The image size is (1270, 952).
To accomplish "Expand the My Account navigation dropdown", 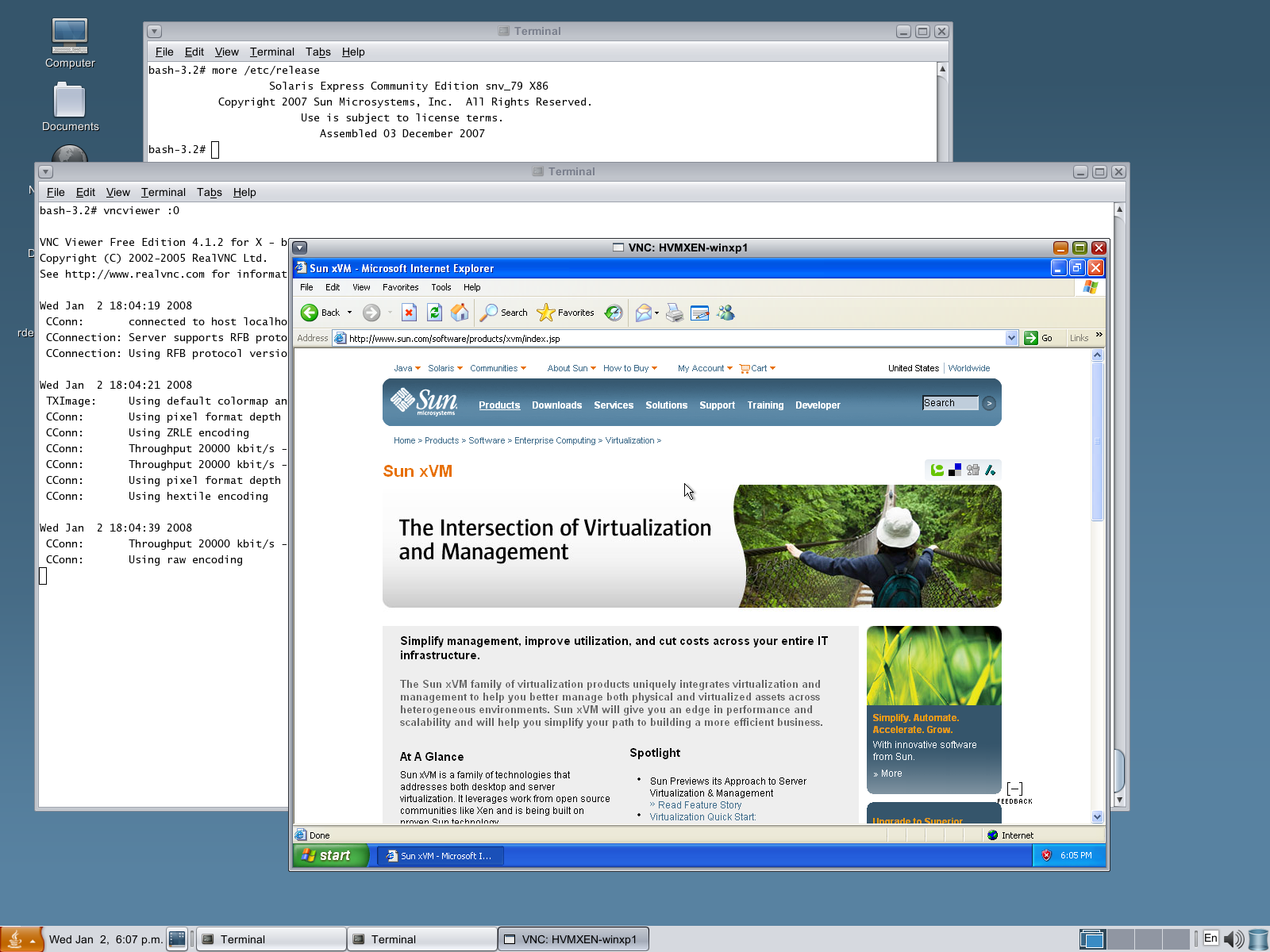I will click(x=729, y=368).
